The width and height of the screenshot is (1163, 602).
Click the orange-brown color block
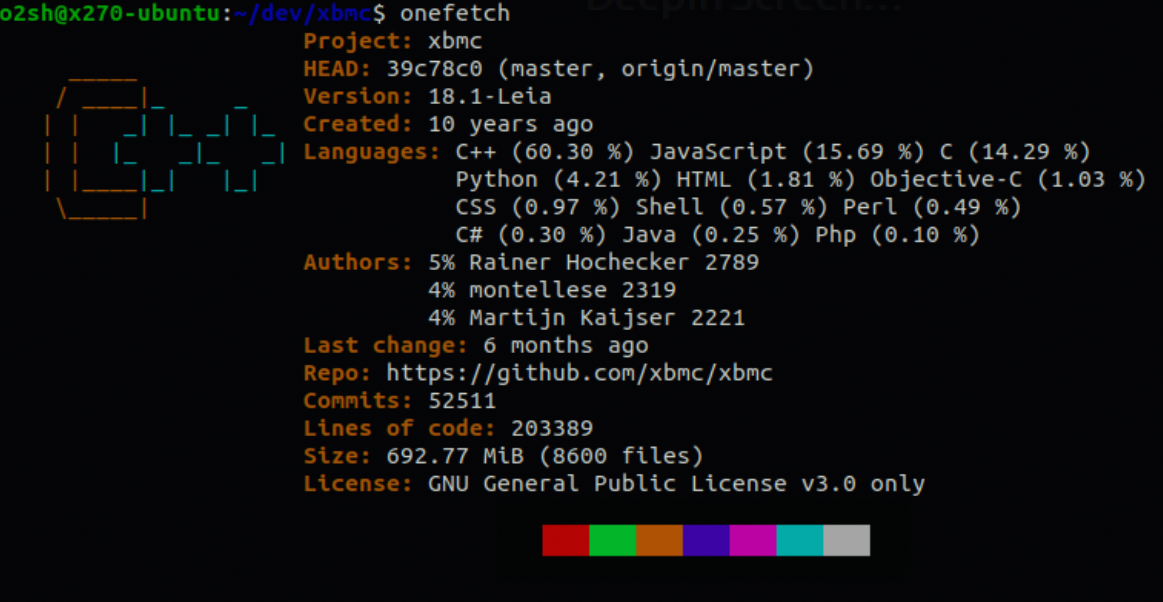[x=659, y=540]
